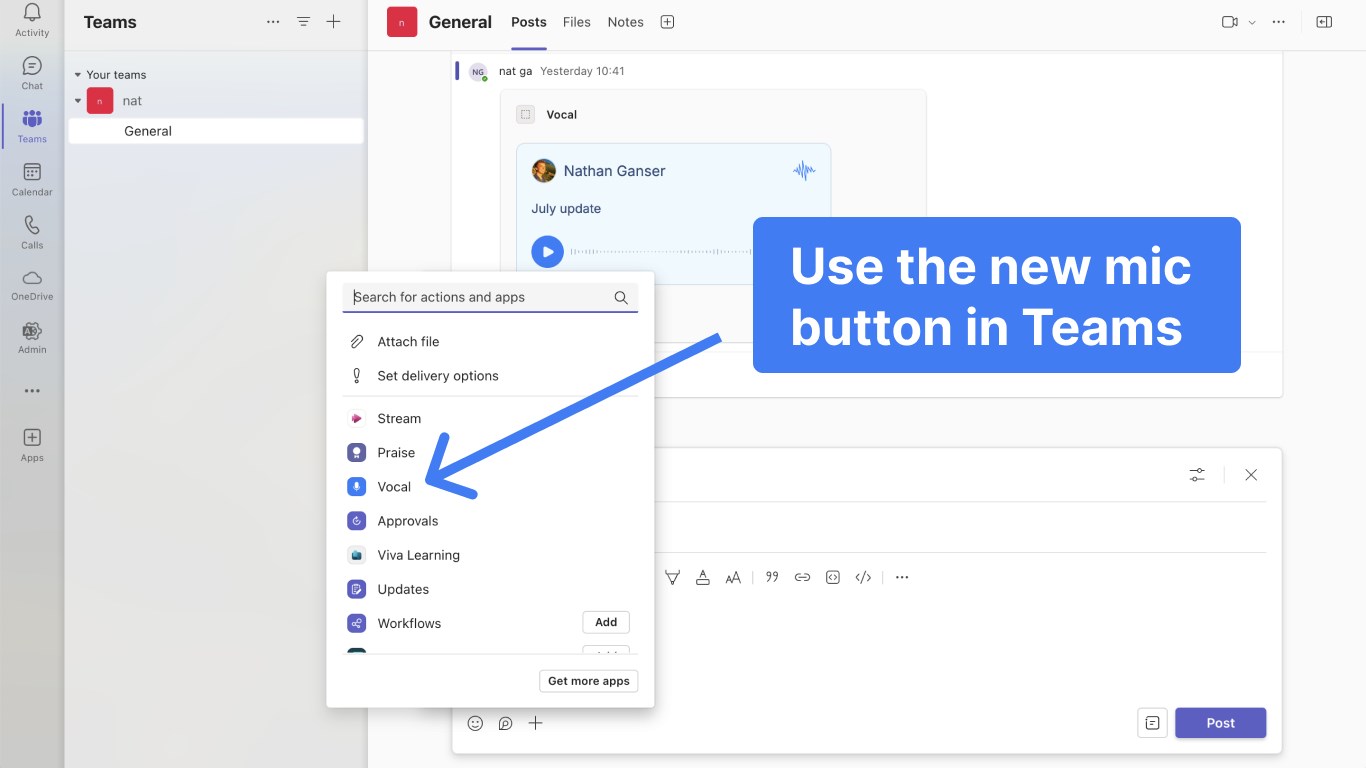Add a new tab to General channel
Screen dimensions: 1366x768
click(x=667, y=22)
